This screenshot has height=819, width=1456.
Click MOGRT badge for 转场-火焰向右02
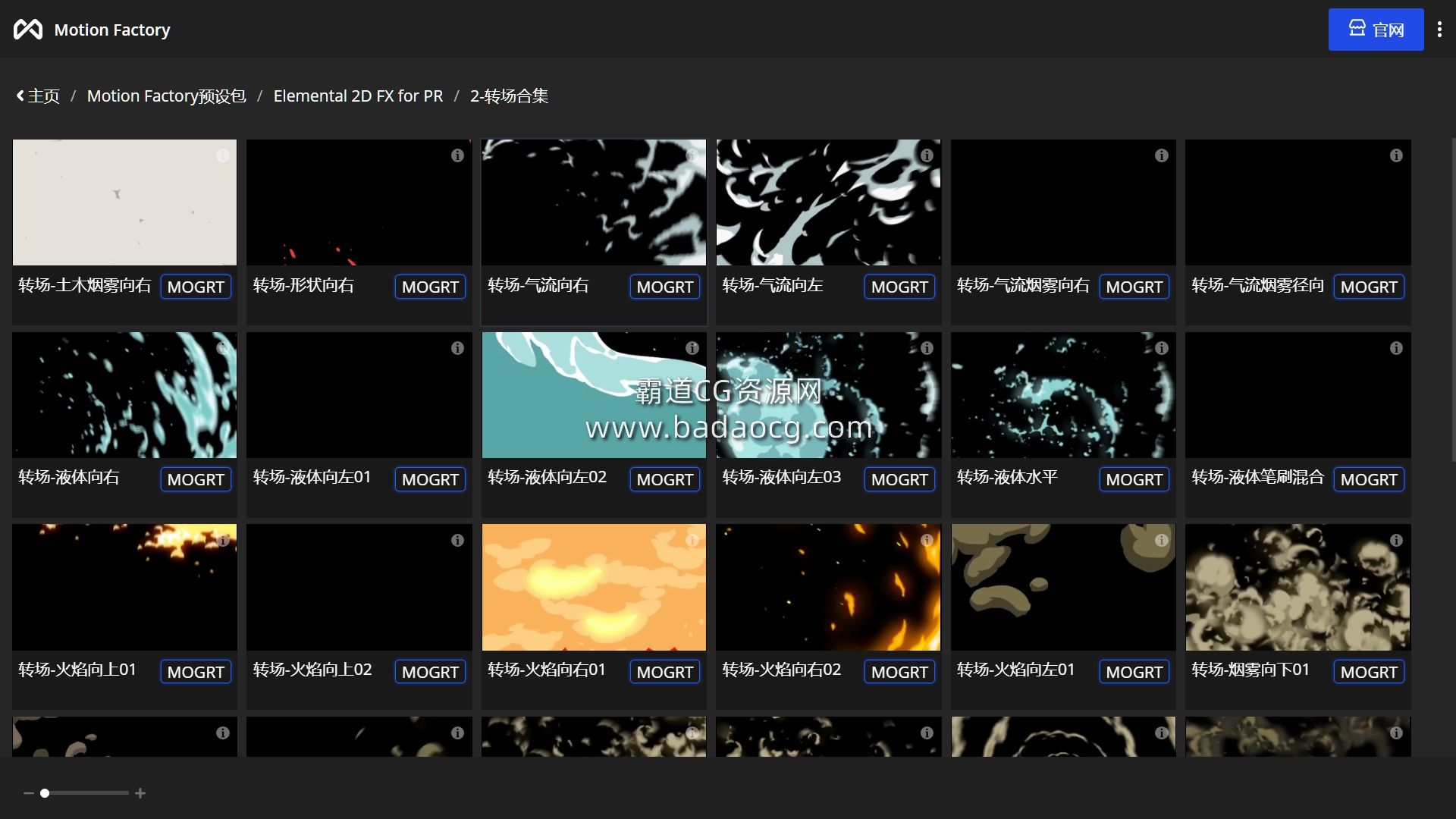click(899, 672)
